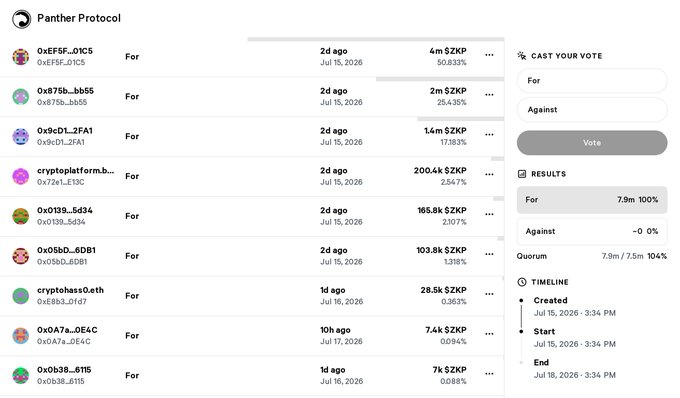
Task: Click the Timeline clock icon
Action: 522,282
